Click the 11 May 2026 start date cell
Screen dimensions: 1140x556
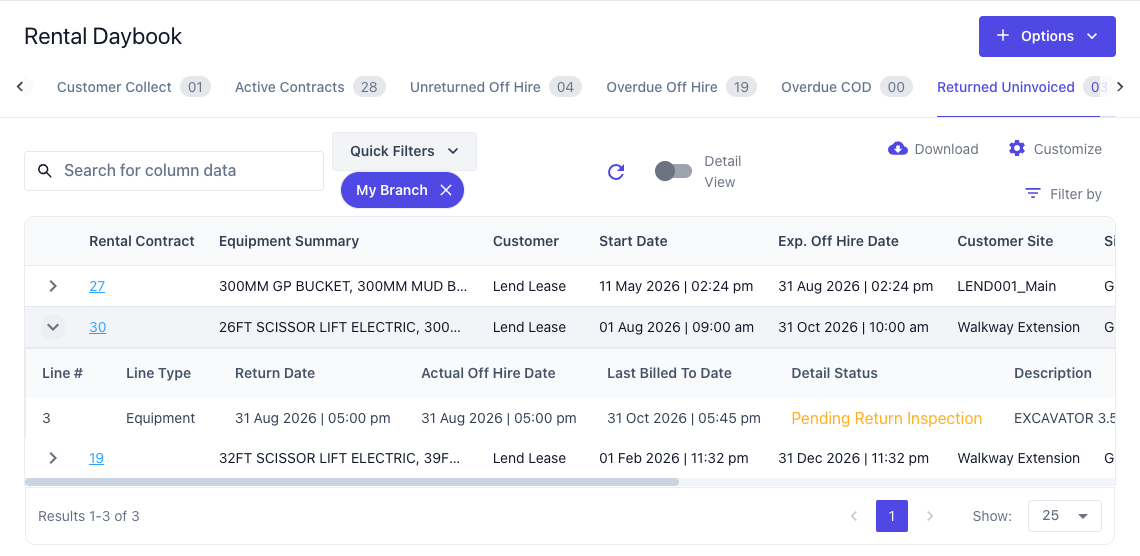676,286
